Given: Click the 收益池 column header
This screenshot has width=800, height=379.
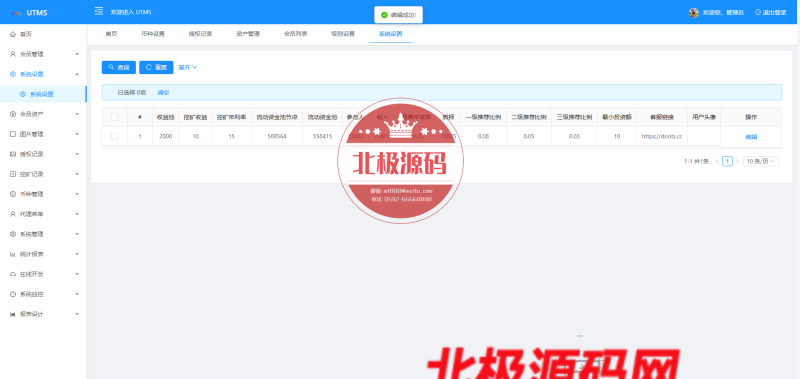Looking at the screenshot, I should 165,117.
